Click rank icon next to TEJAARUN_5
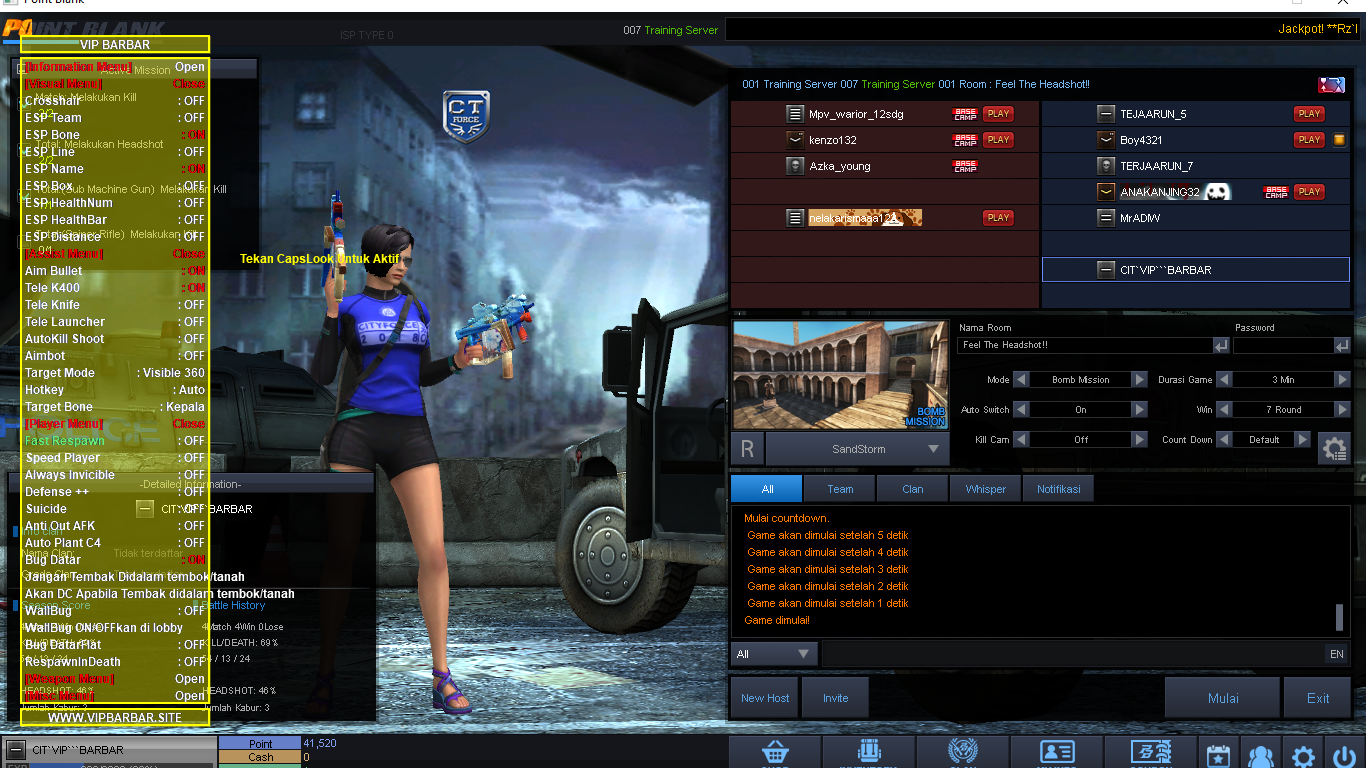This screenshot has width=1366, height=768. pos(1106,114)
